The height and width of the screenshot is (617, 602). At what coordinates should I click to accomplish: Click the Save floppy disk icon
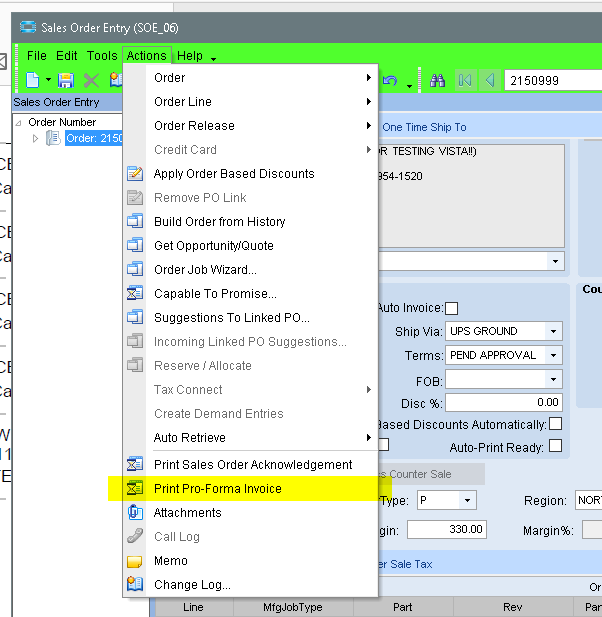pyautogui.click(x=66, y=80)
